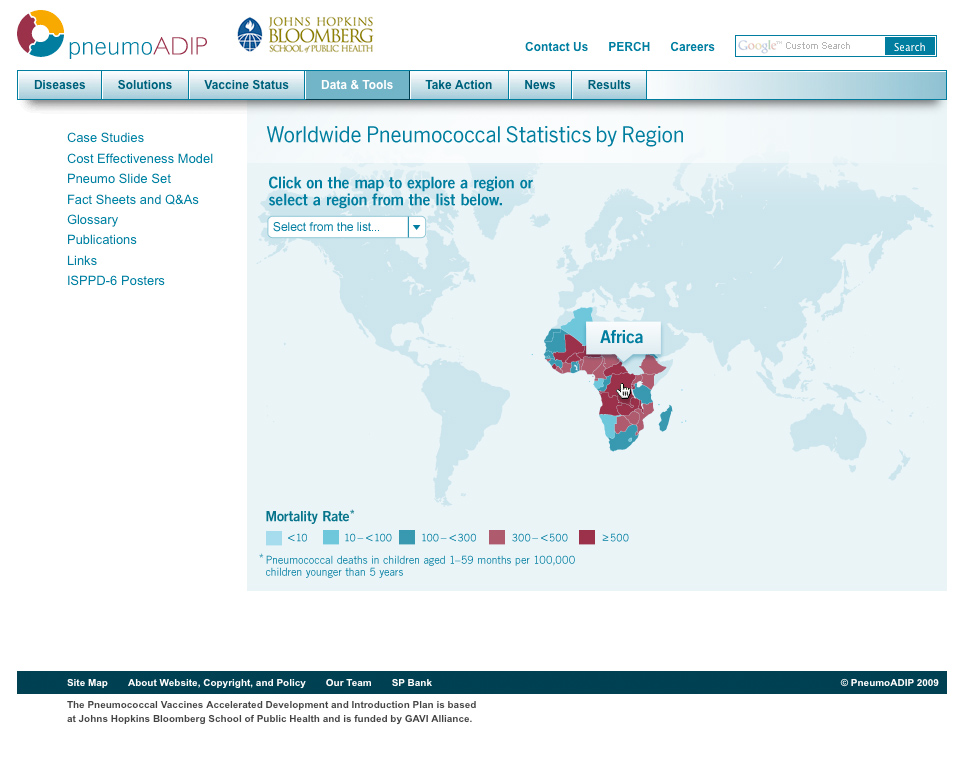Switch to the Data & Tools tab

[x=357, y=85]
